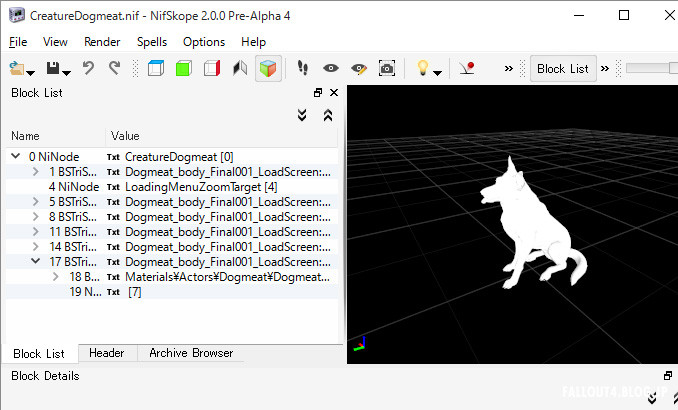Open the lighting dropdown arrow
The height and width of the screenshot is (410, 678).
[x=438, y=73]
